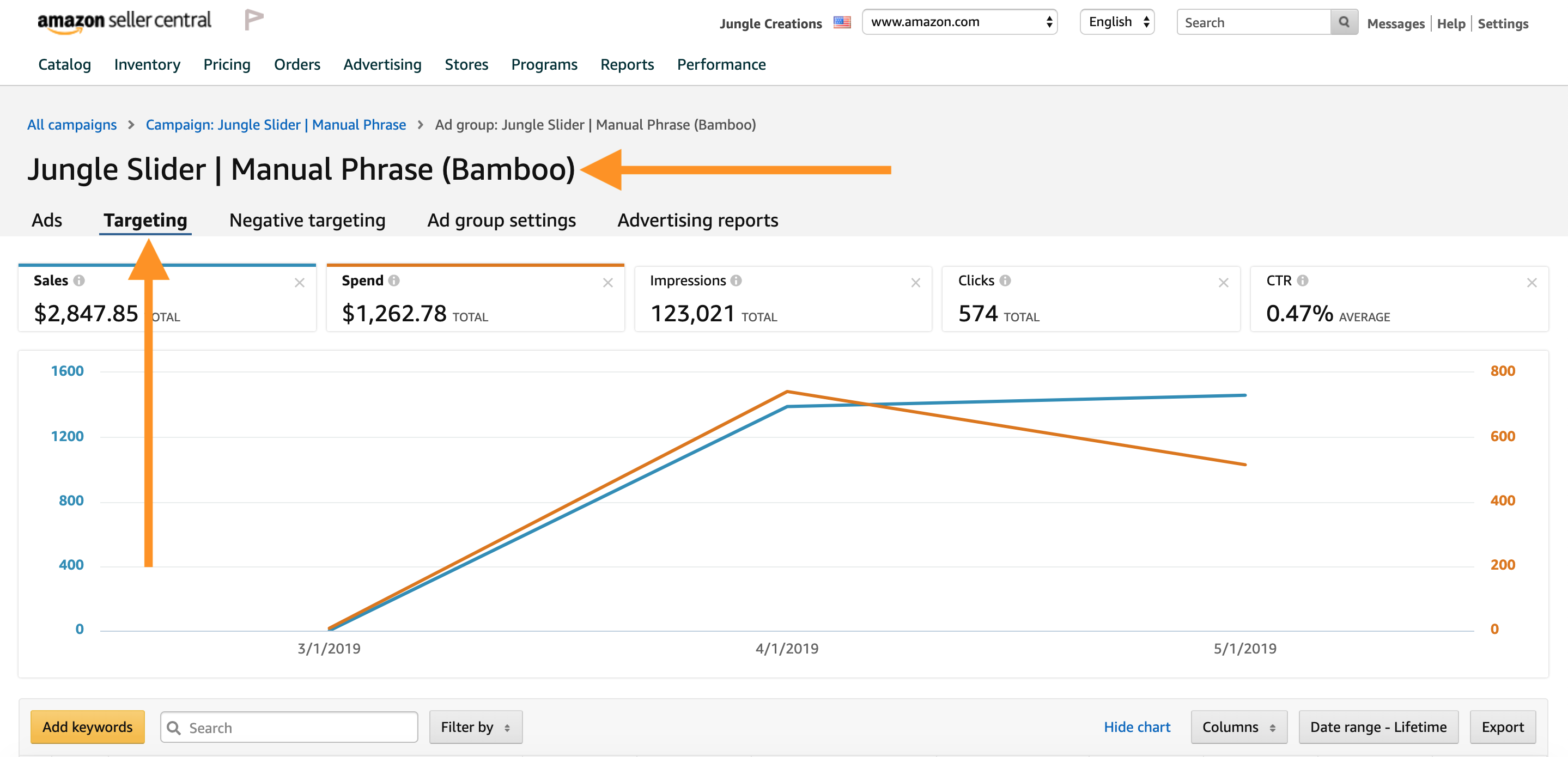Click the info icon beside Clicks

[x=1005, y=280]
